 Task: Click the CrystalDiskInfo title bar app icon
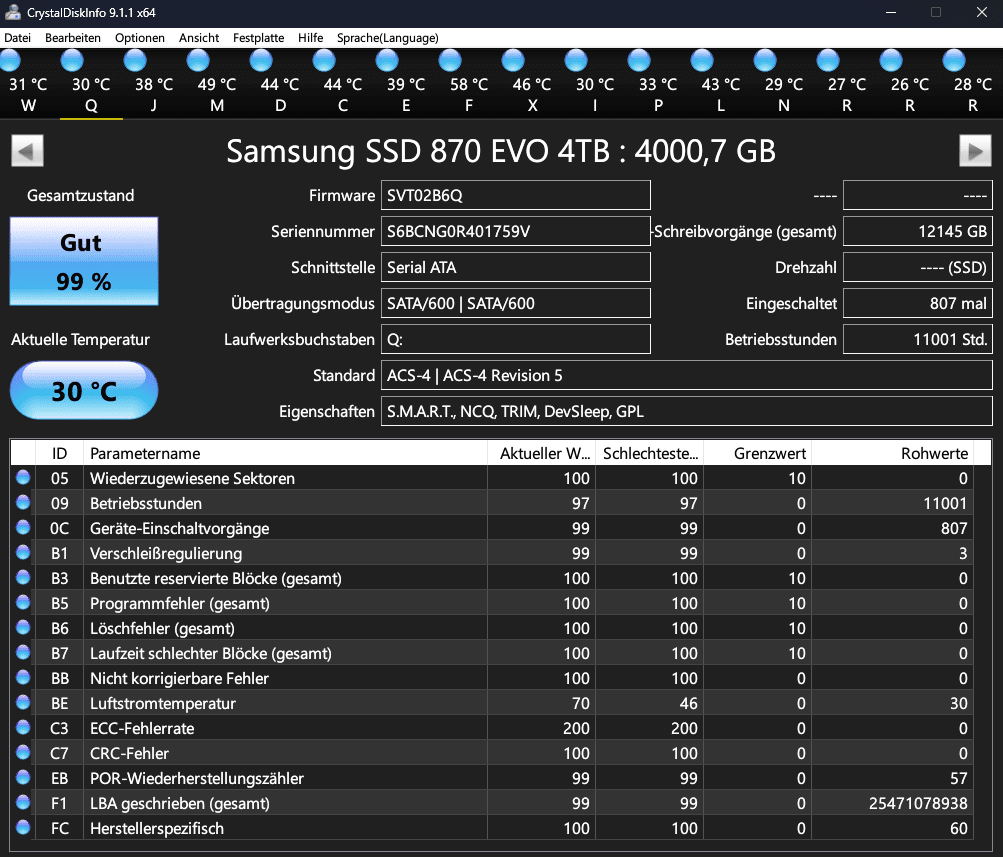[13, 12]
